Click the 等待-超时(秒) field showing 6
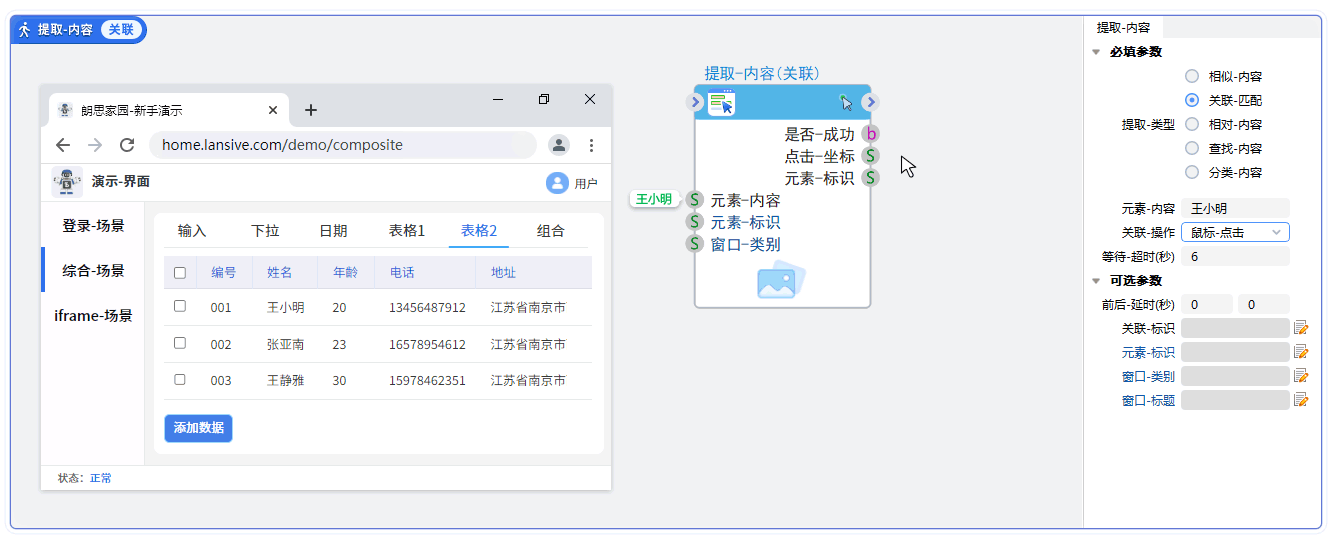Screen dimensions: 1332x542 (x=1235, y=256)
